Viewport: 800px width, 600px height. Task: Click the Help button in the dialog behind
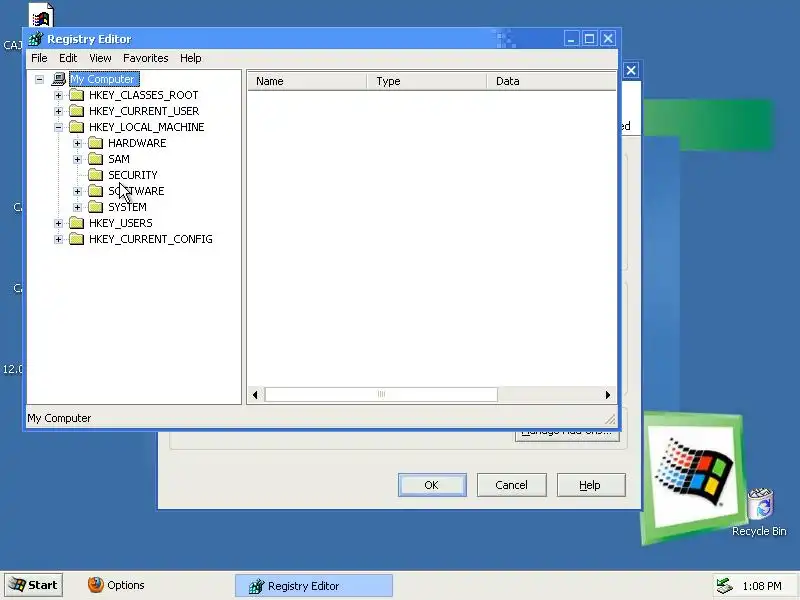[x=591, y=485]
